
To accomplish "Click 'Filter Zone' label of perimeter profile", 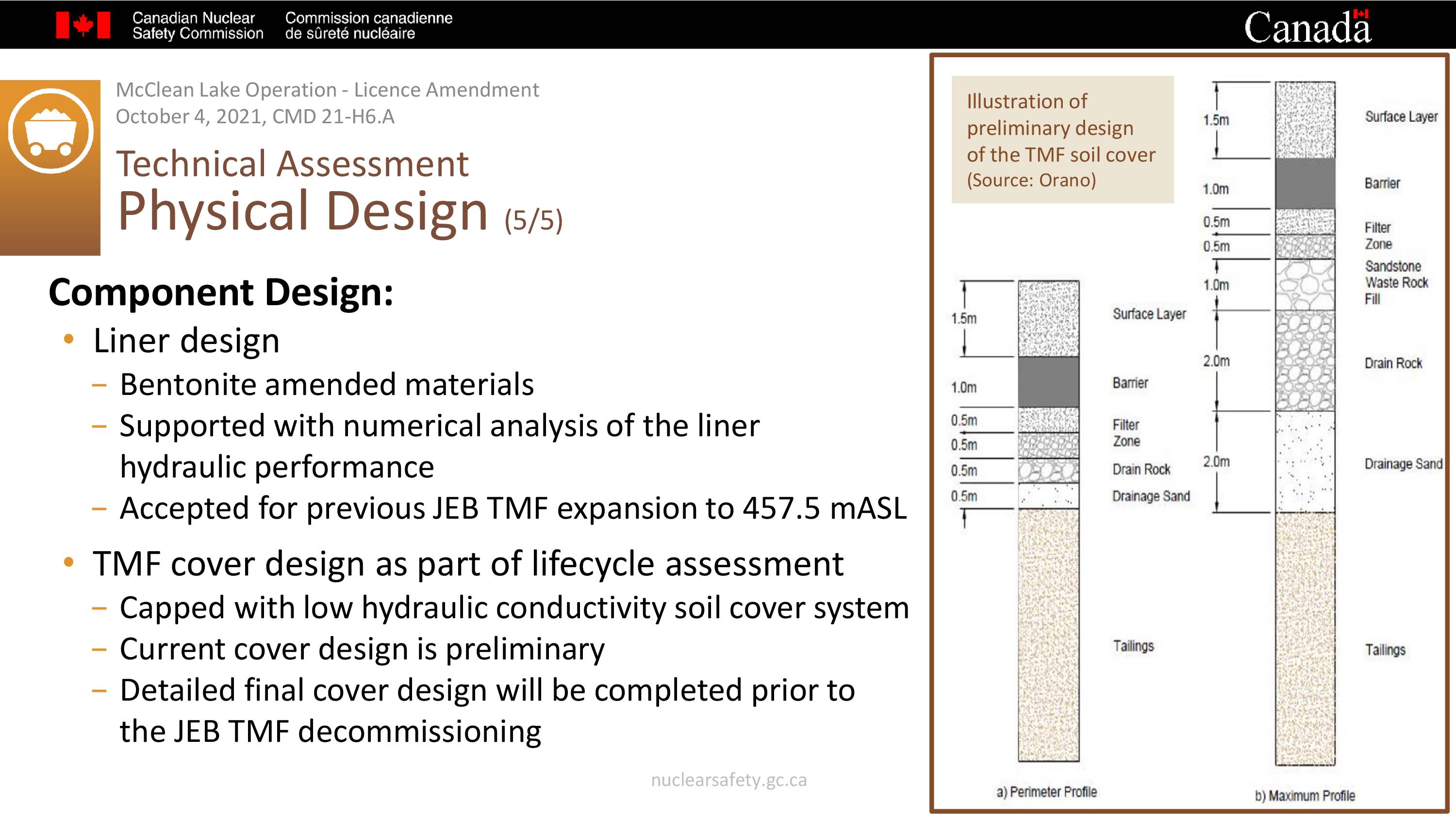I will pos(1126,433).
